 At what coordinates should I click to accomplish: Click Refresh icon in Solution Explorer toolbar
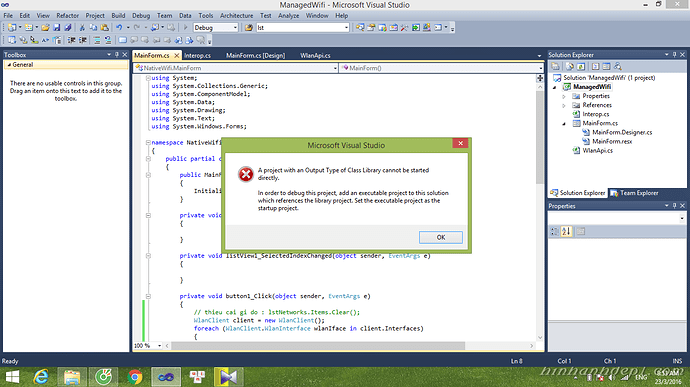pyautogui.click(x=580, y=66)
